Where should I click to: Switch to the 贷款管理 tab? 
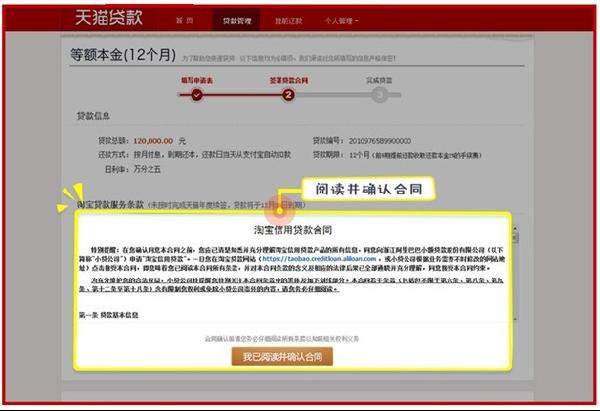tap(238, 18)
